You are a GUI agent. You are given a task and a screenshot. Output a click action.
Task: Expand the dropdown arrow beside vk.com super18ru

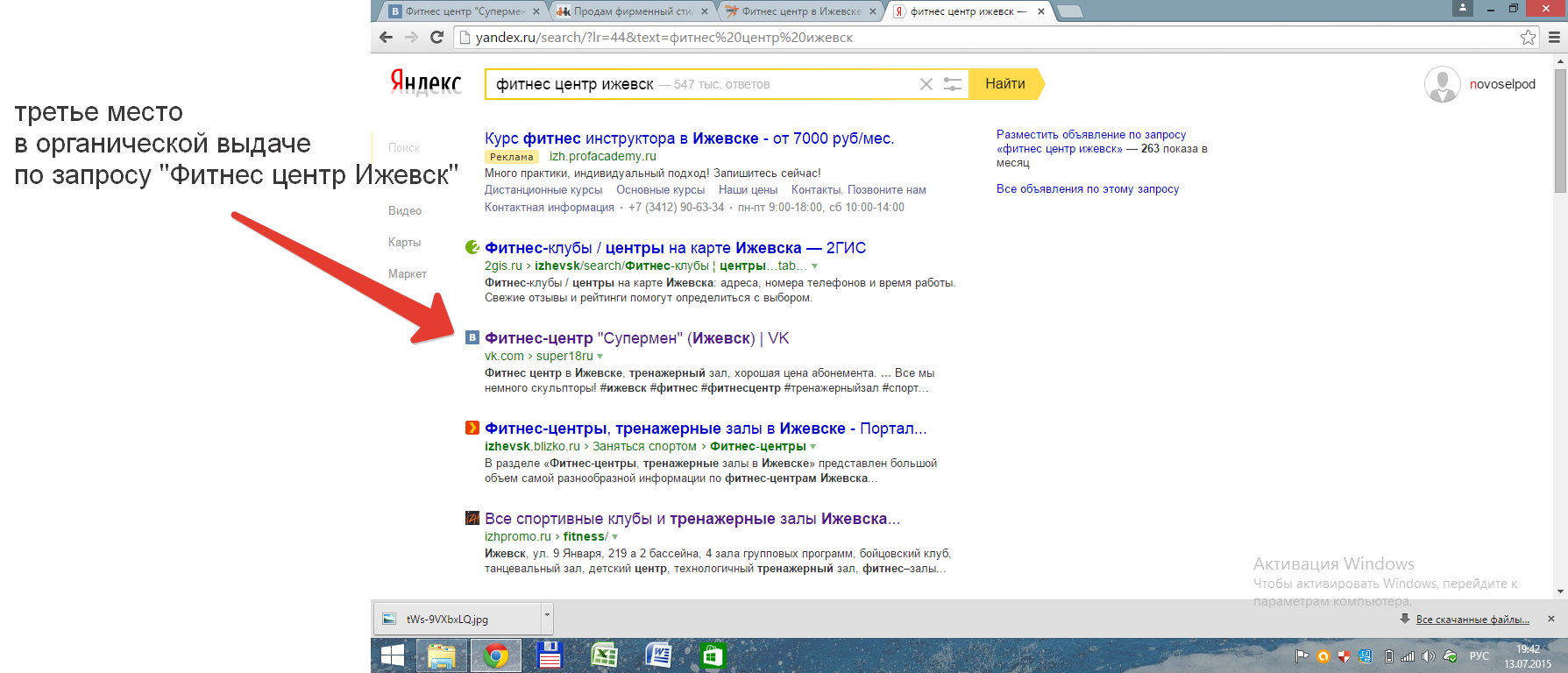600,357
